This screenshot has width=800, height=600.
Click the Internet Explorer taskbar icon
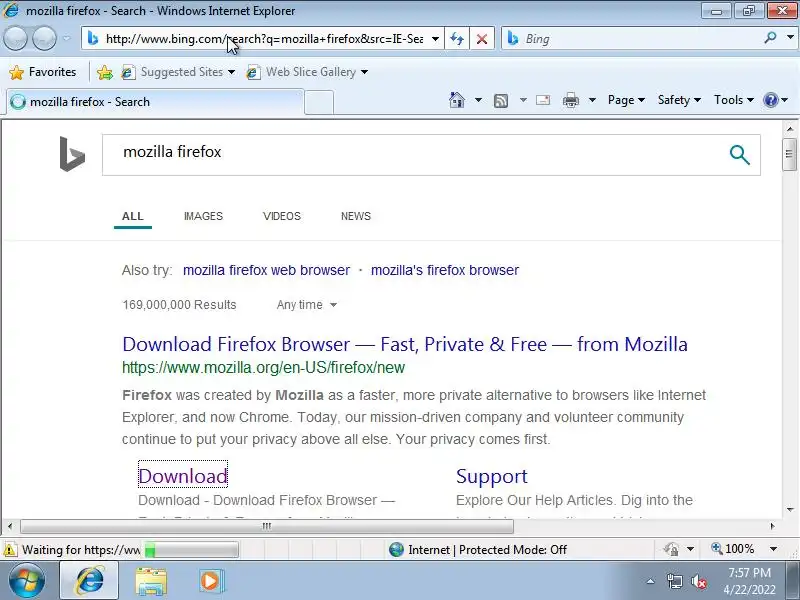coord(89,581)
